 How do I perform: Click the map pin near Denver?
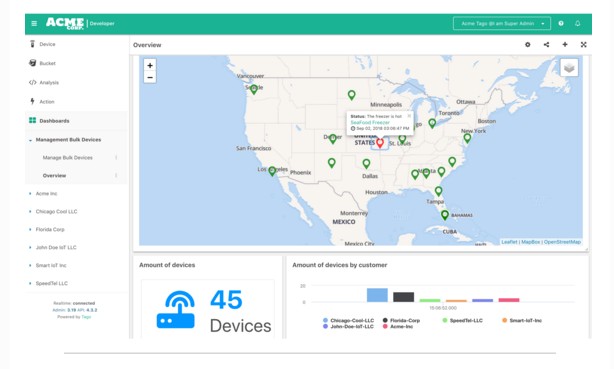[x=332, y=139]
